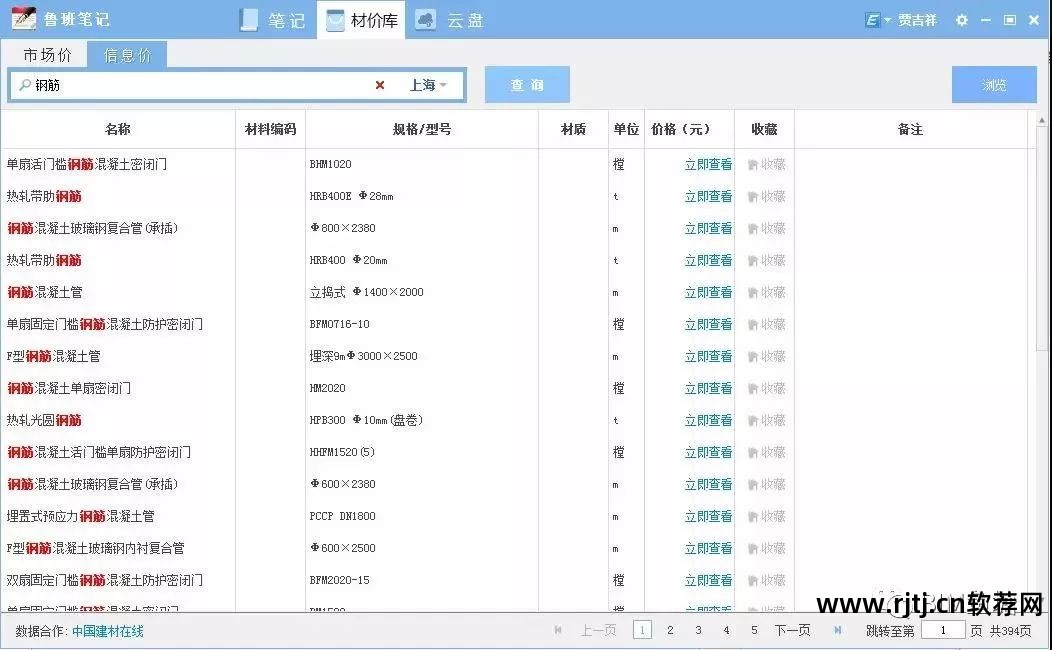The height and width of the screenshot is (650, 1052).
Task: Toggle 收藏 for 热轧光圆钢筋 HPB300 row
Action: point(766,421)
